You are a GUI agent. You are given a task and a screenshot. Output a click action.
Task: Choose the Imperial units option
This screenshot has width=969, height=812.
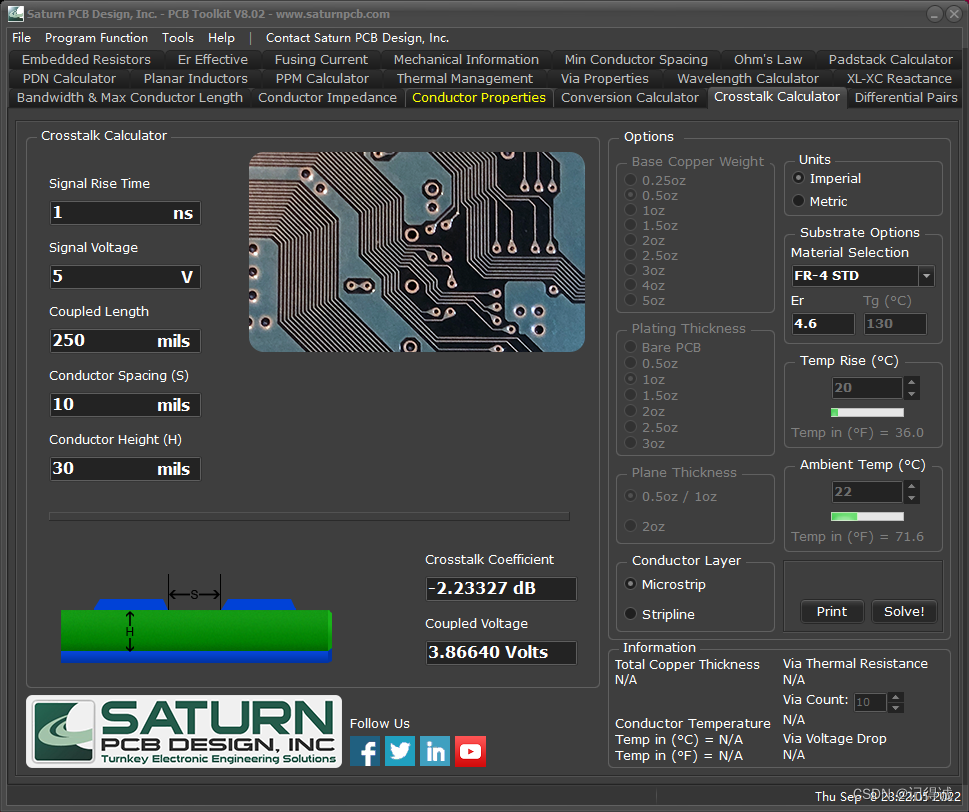click(799, 178)
